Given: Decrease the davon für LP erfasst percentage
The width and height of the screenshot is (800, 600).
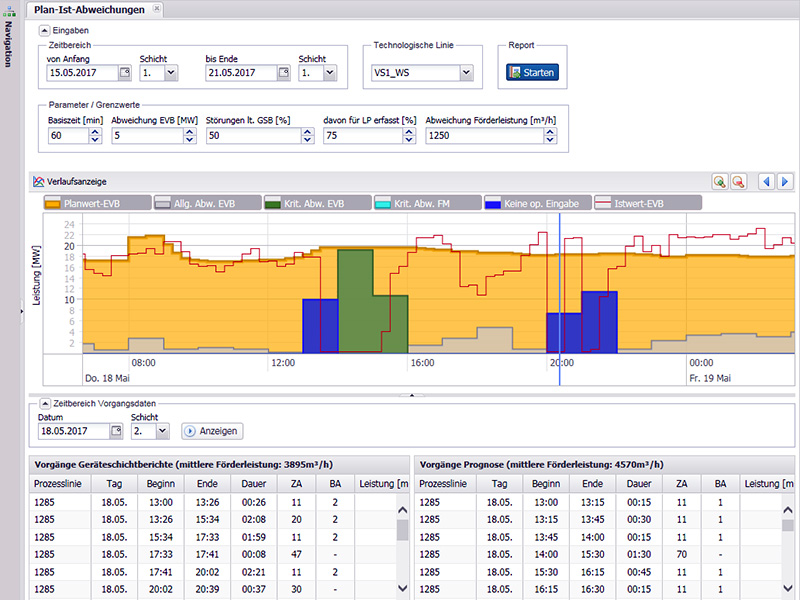Looking at the screenshot, I should click(x=409, y=139).
